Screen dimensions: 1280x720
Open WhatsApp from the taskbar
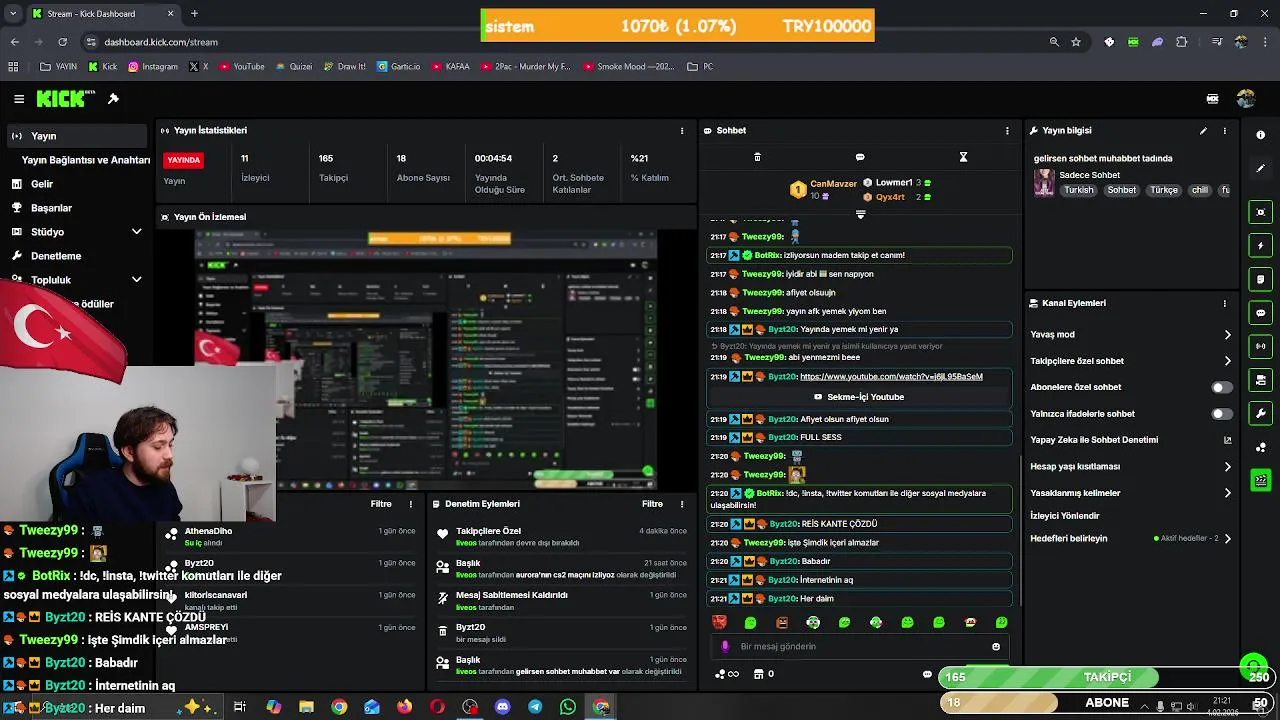pyautogui.click(x=568, y=707)
